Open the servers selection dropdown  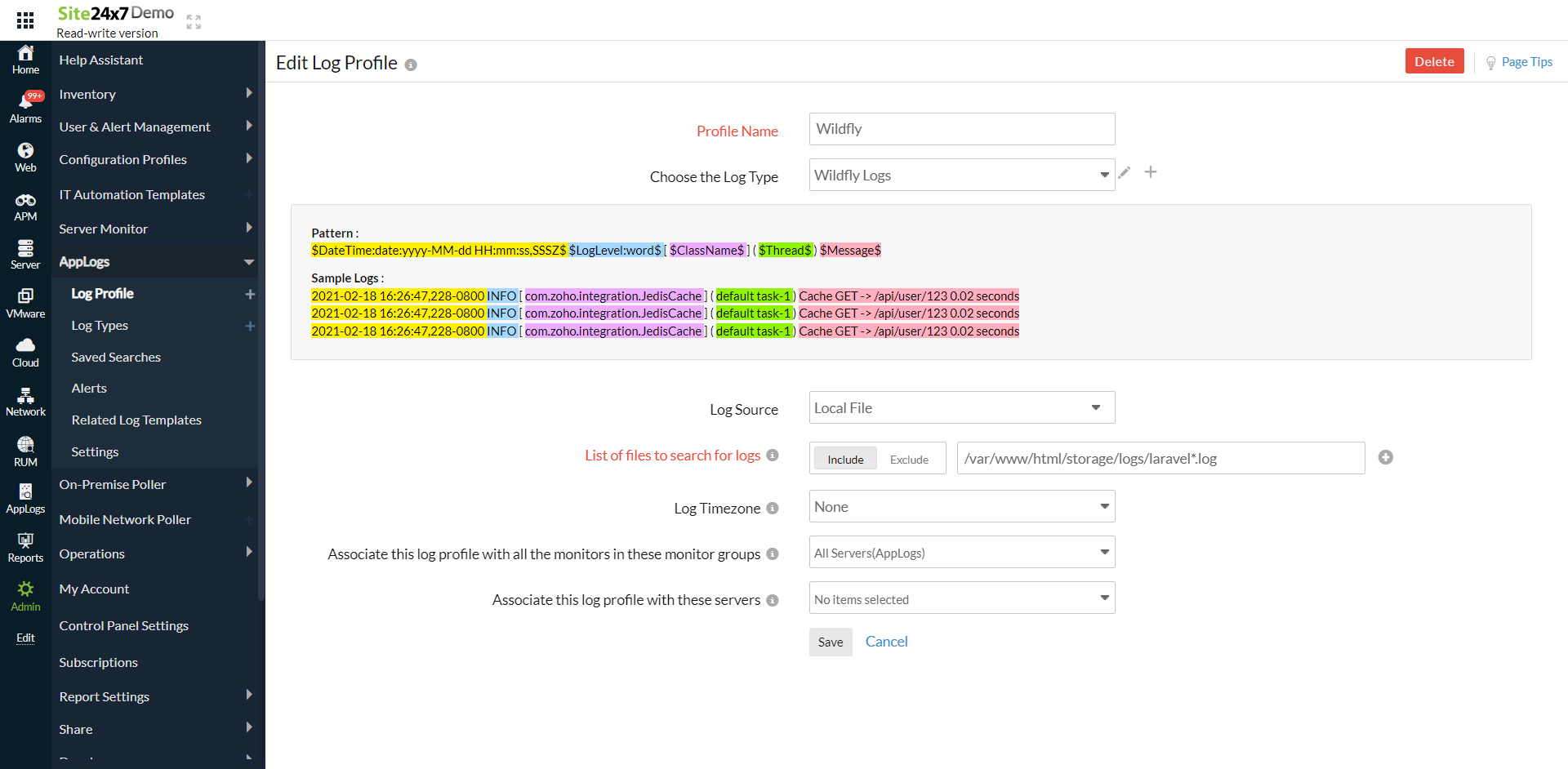point(960,598)
